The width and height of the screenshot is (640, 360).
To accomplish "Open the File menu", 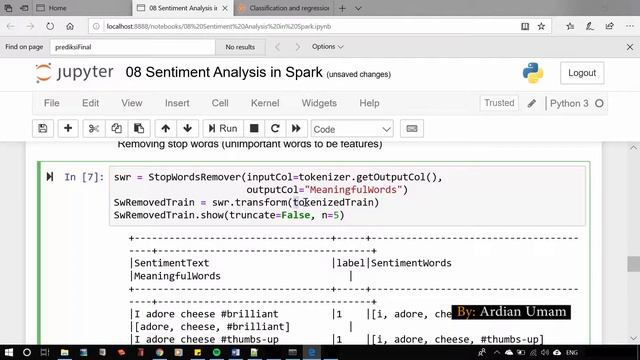I will point(51,103).
